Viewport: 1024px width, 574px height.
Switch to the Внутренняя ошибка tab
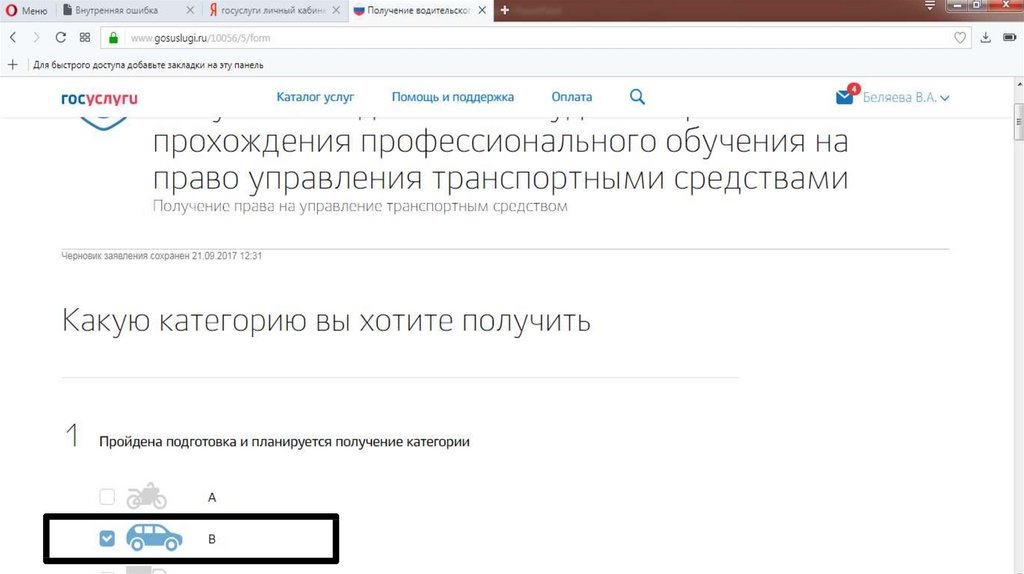pos(140,10)
